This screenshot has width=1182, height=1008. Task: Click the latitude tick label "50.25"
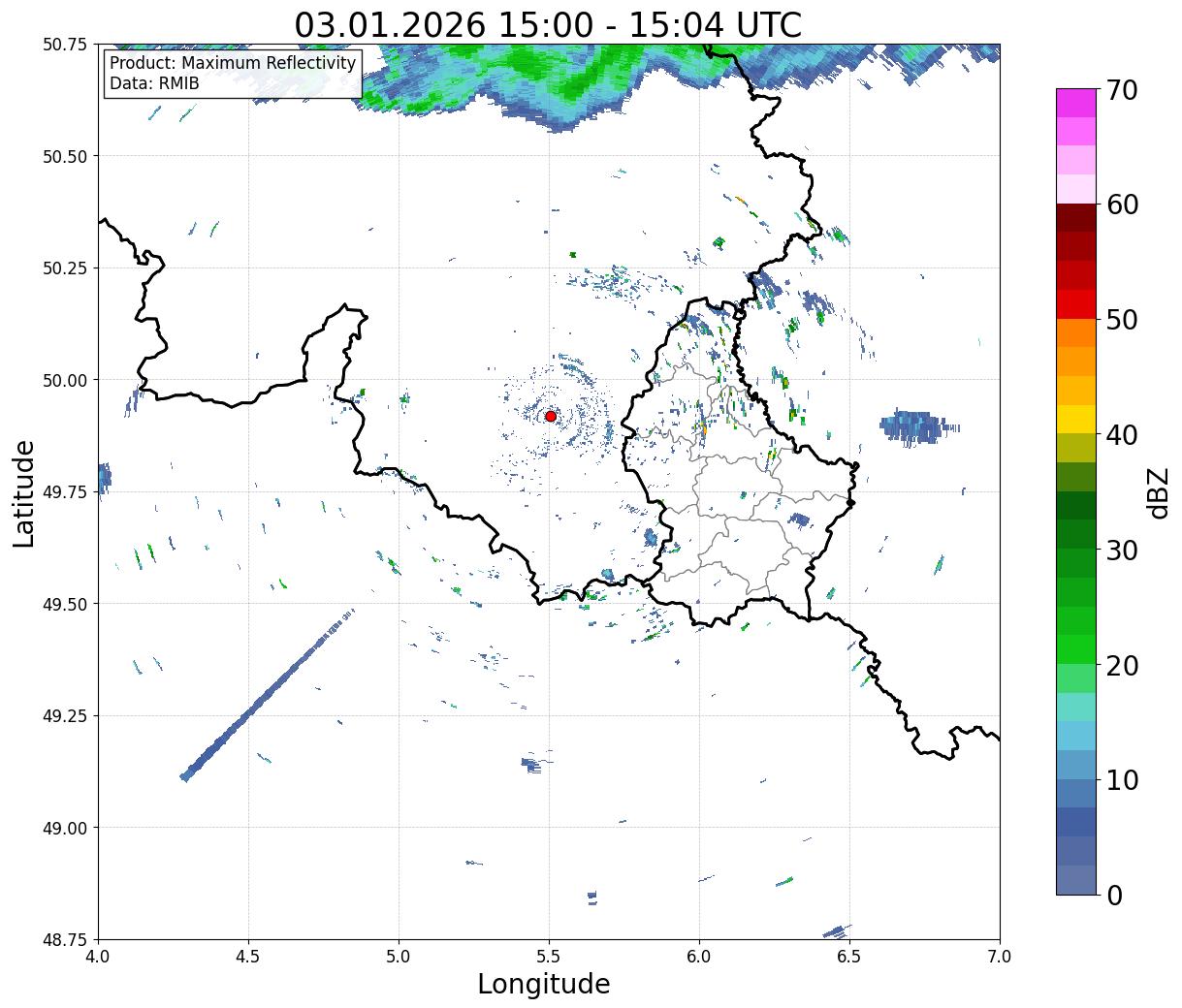tap(65, 268)
